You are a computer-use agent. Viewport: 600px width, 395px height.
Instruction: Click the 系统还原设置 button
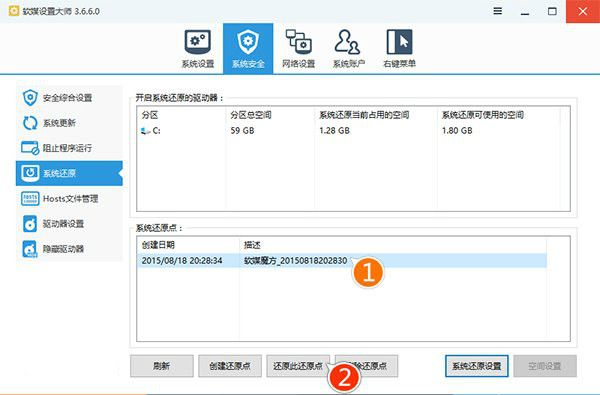point(477,366)
